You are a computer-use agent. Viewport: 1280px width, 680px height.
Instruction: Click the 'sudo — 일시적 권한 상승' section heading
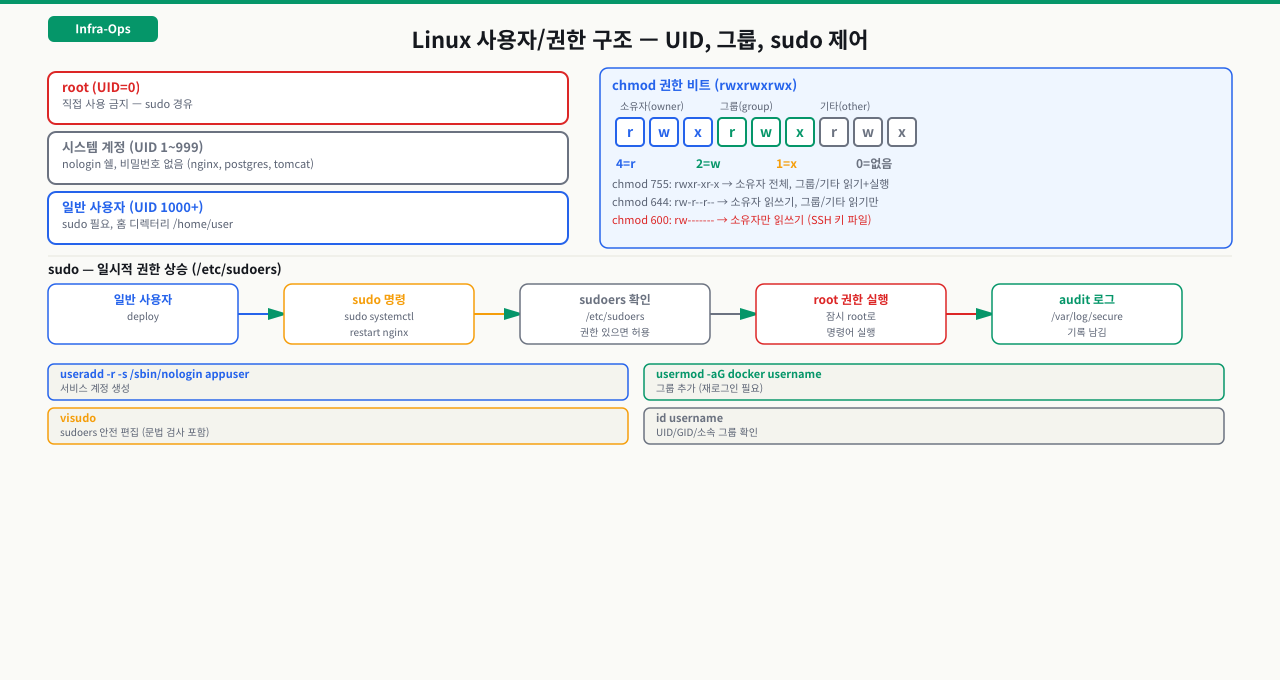(165, 269)
